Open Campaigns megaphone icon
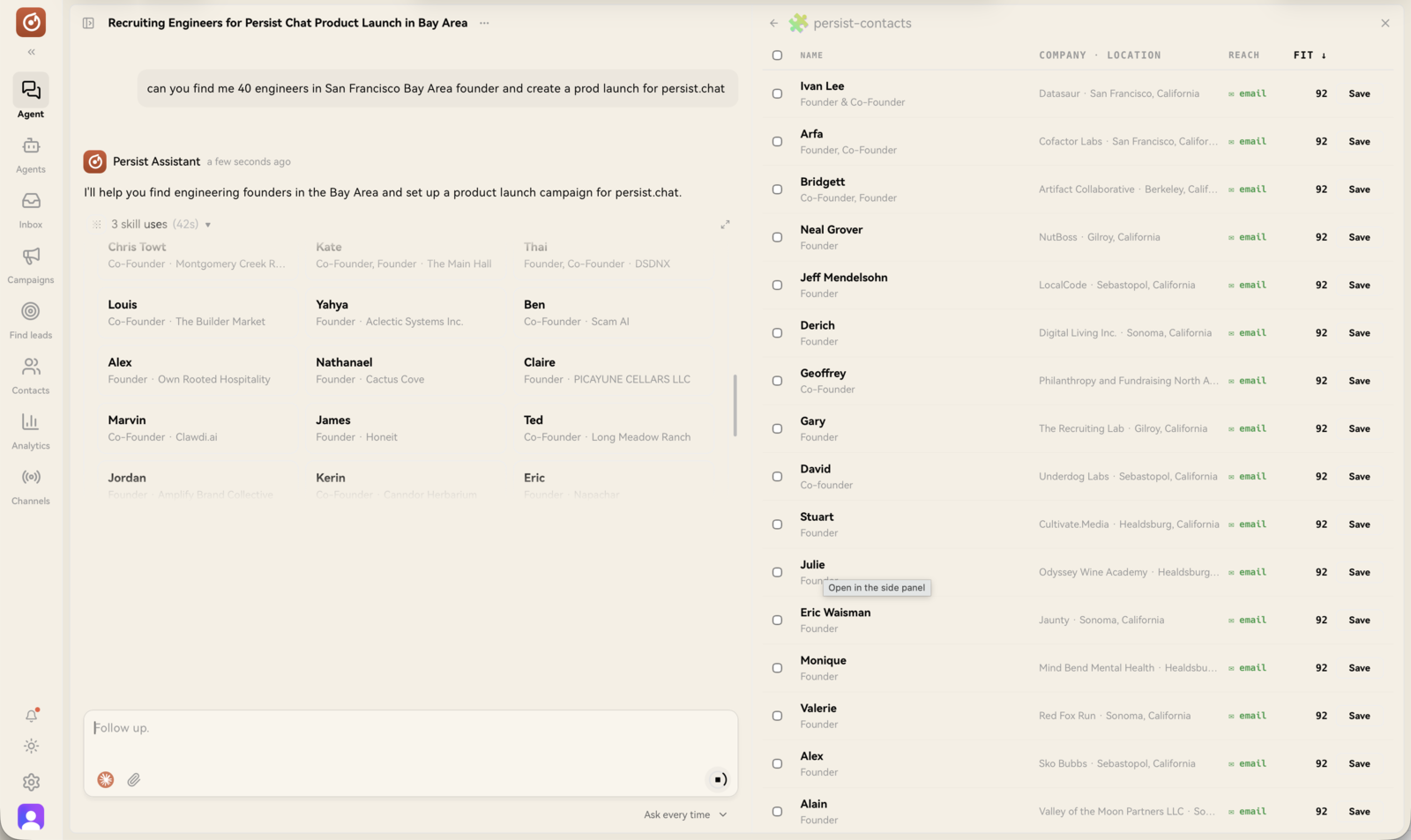This screenshot has width=1411, height=840. pyautogui.click(x=31, y=256)
